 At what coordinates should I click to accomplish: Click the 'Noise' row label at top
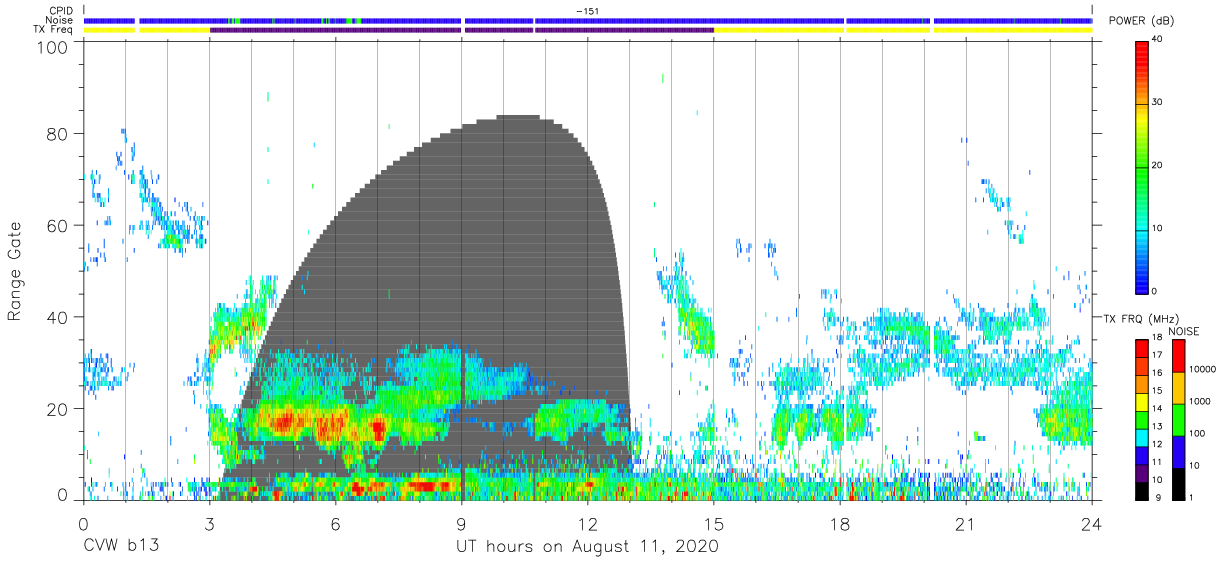(x=61, y=20)
